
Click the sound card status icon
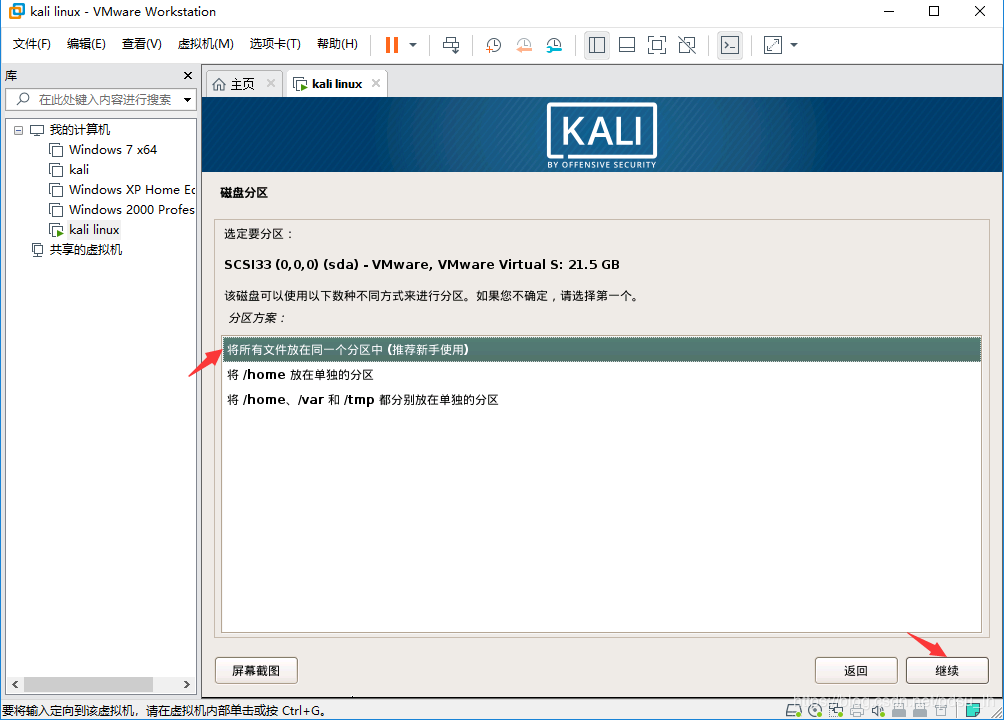click(x=878, y=710)
